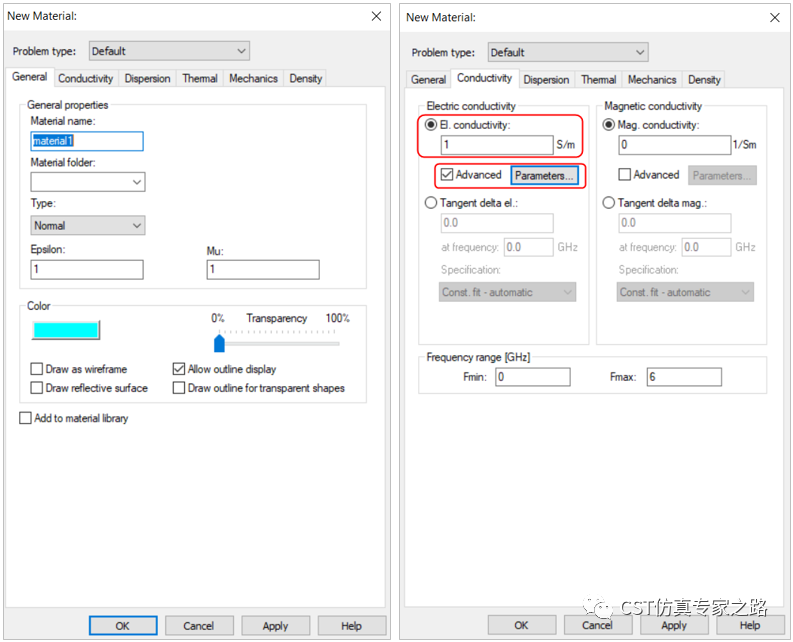Click the Epsilon value field
Viewport: 793px width, 642px height.
(87, 269)
